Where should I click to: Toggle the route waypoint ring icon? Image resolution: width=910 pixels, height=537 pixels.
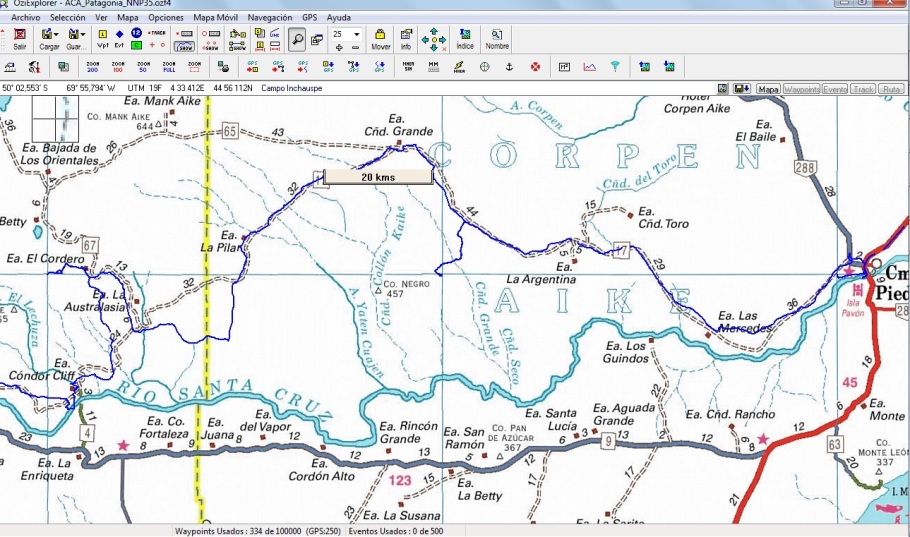(x=211, y=34)
